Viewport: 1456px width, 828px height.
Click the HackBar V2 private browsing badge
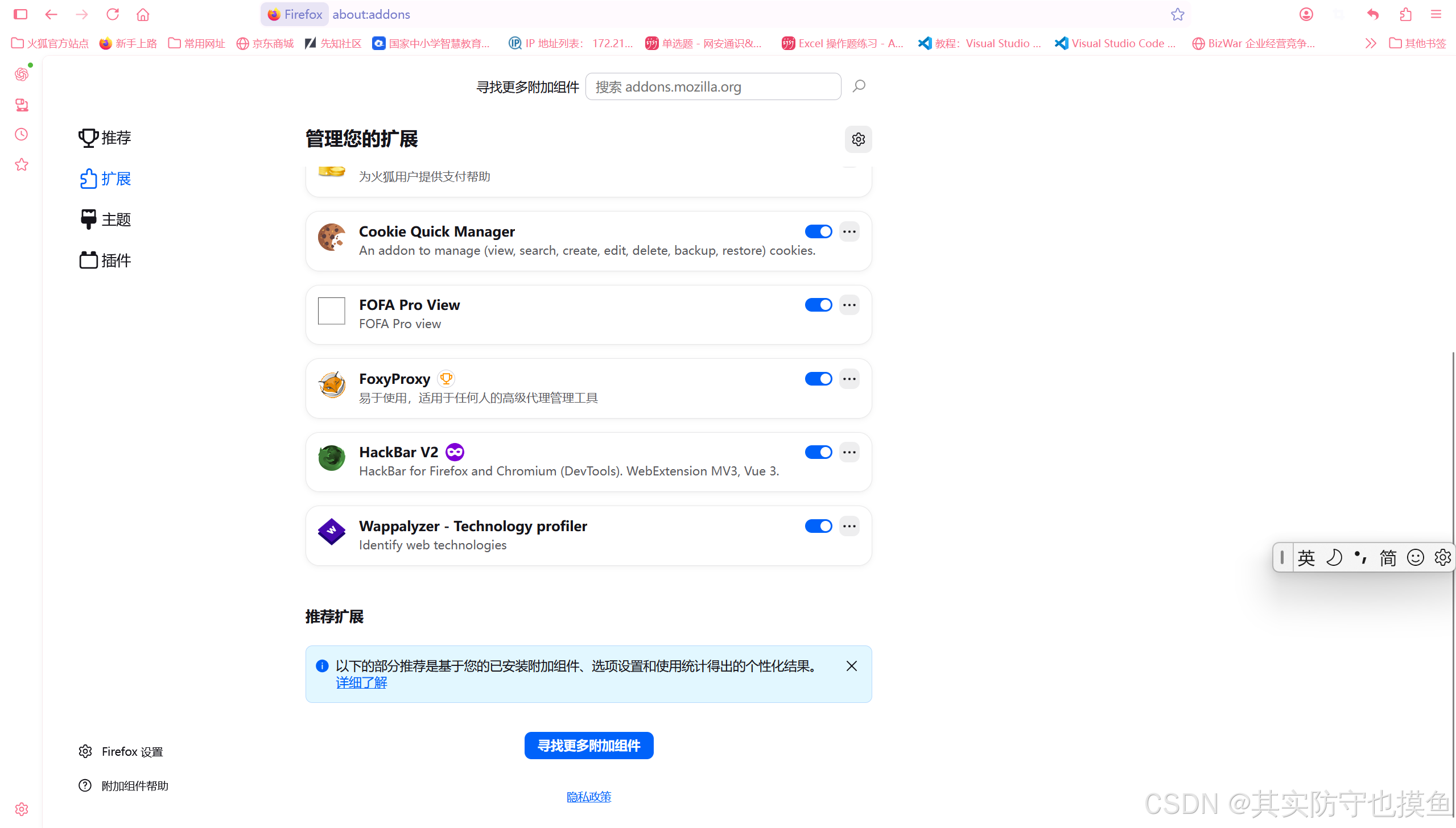click(455, 452)
